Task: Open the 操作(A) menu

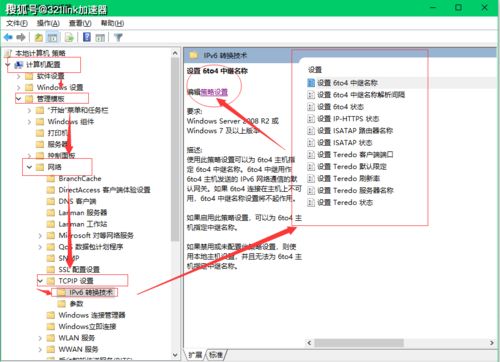Action: 48,23
